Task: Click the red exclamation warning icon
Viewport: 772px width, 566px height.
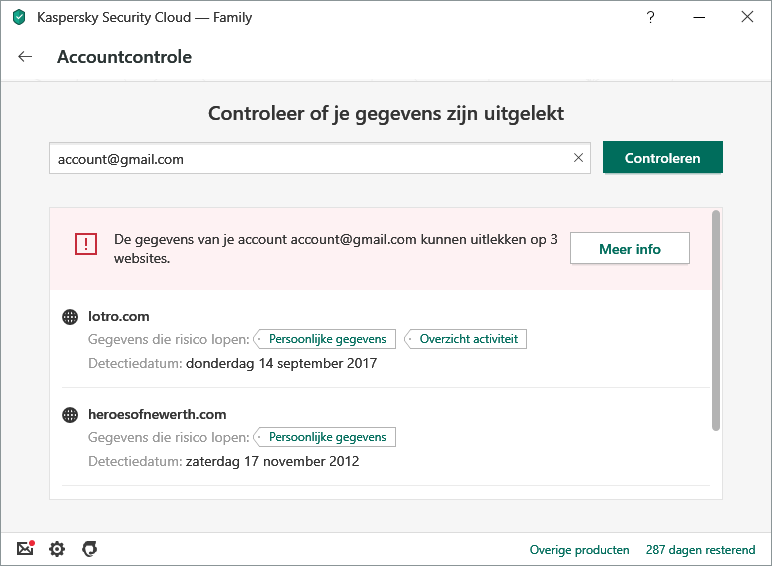Action: point(86,244)
